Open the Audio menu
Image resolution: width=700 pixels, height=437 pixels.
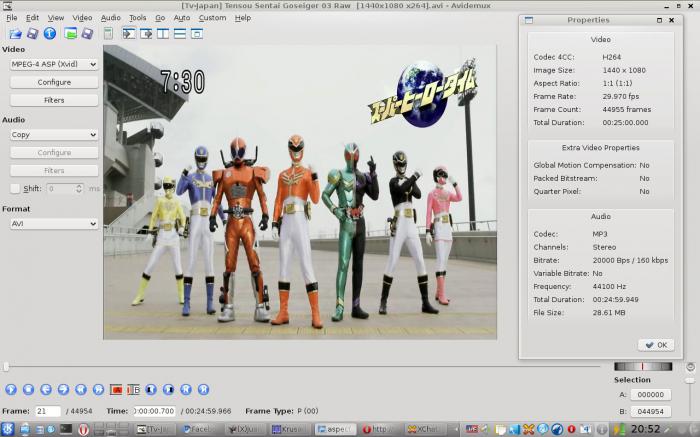click(111, 18)
